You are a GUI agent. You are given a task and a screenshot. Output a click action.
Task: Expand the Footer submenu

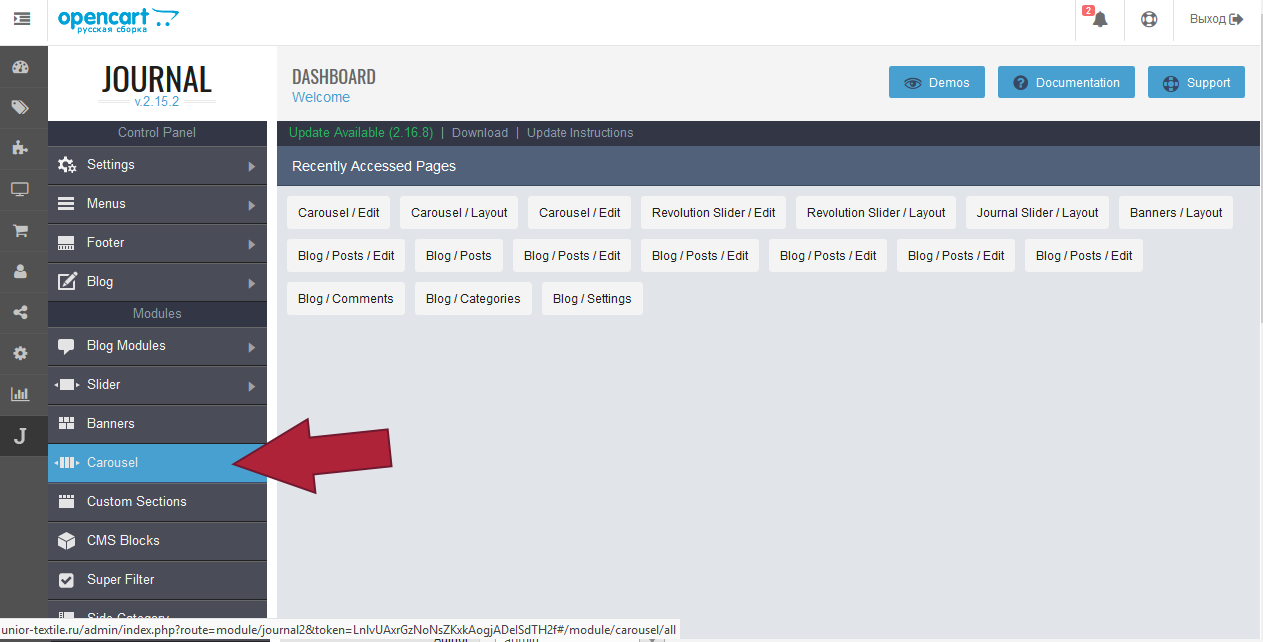(x=157, y=244)
